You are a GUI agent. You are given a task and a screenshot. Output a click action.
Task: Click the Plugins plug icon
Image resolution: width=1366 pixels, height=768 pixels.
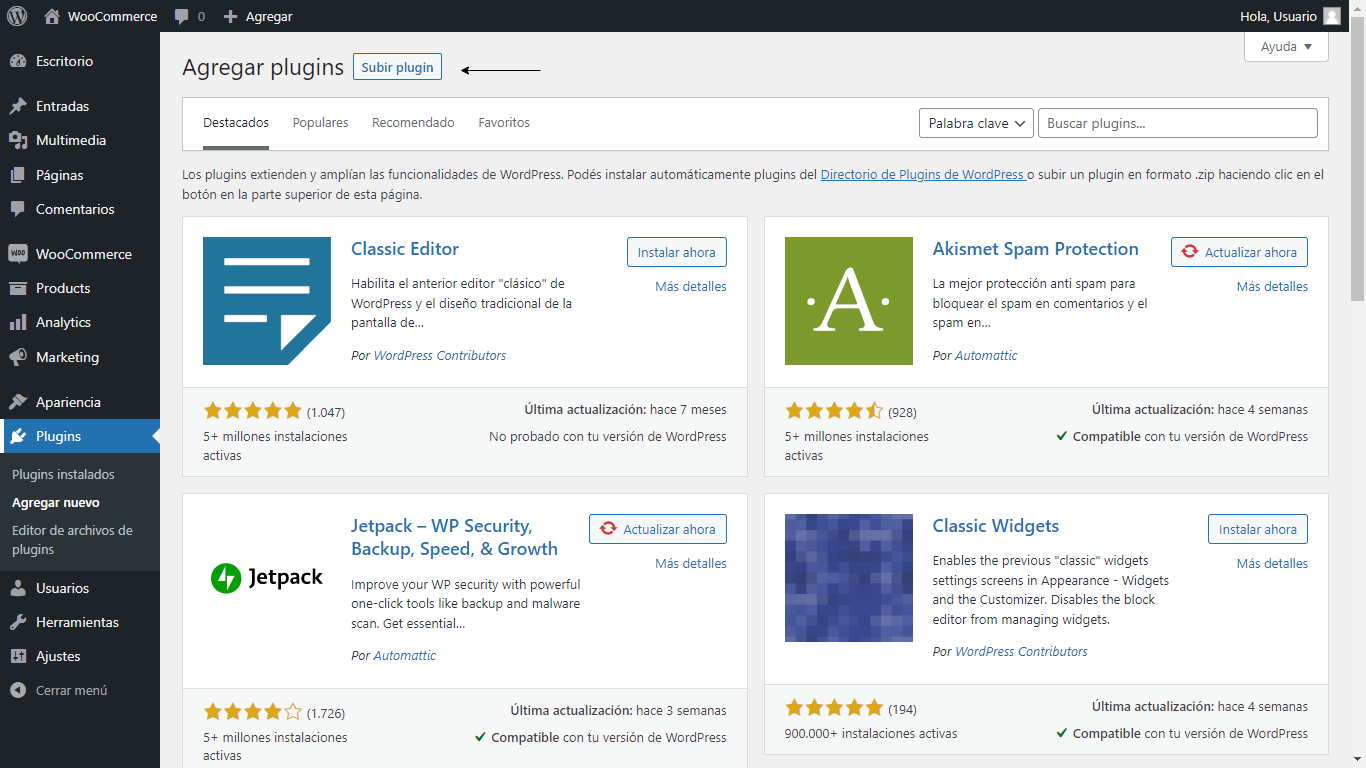(x=18, y=436)
